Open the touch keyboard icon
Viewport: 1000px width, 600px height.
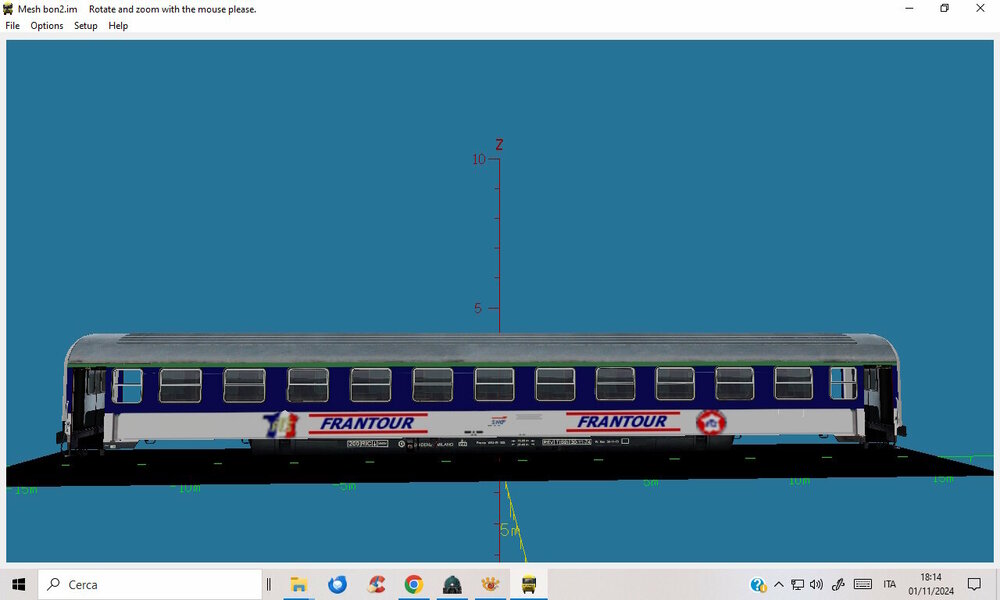click(863, 584)
